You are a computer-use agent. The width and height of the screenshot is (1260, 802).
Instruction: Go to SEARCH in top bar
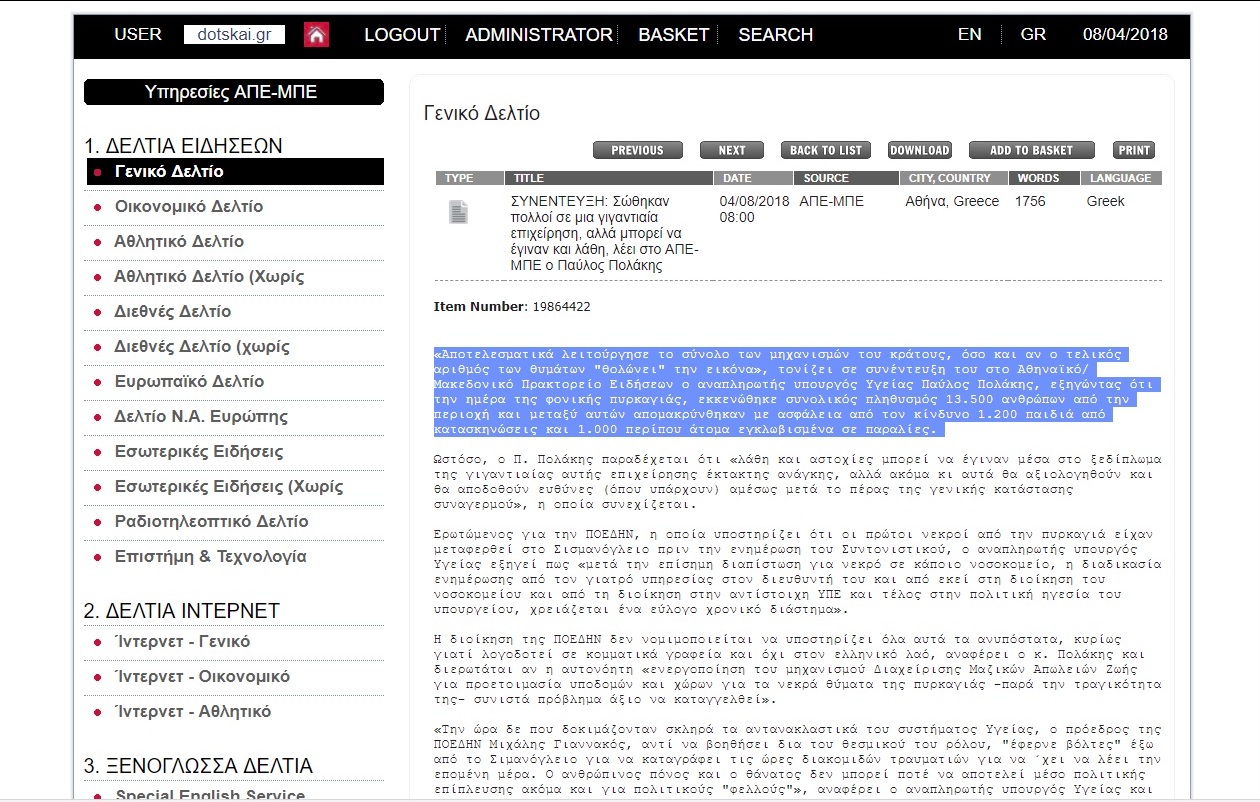(x=775, y=35)
